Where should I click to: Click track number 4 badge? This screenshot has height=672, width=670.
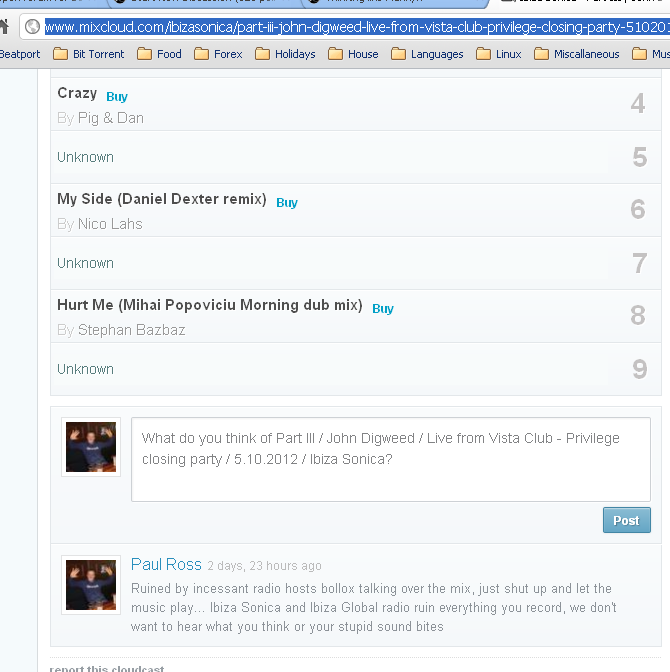pos(638,103)
